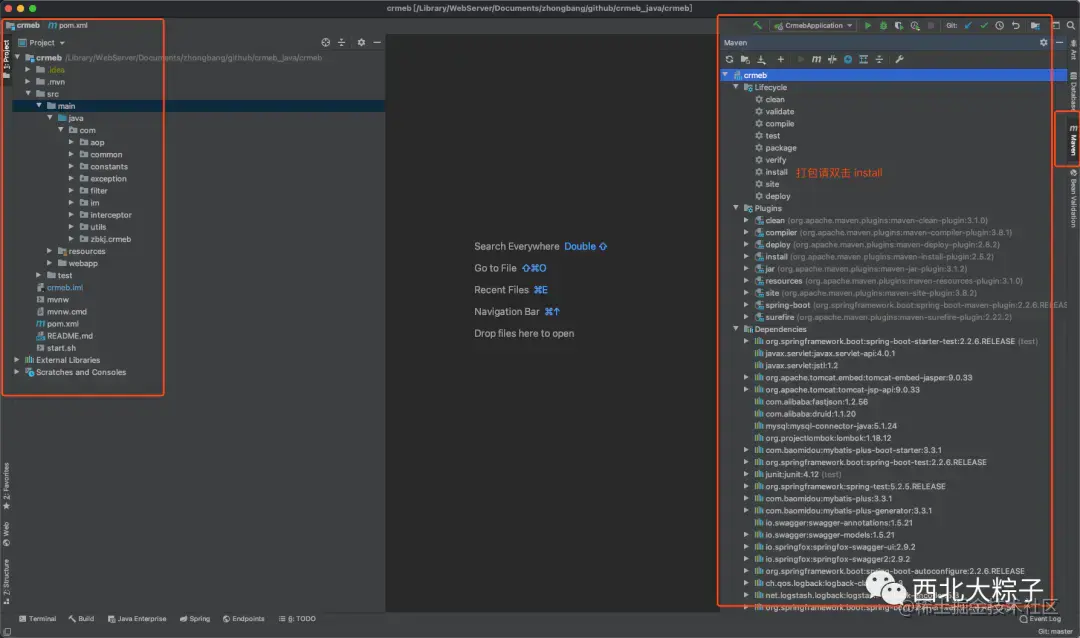Image resolution: width=1080 pixels, height=638 pixels.
Task: Click the Git update project arrow icon
Action: [968, 25]
